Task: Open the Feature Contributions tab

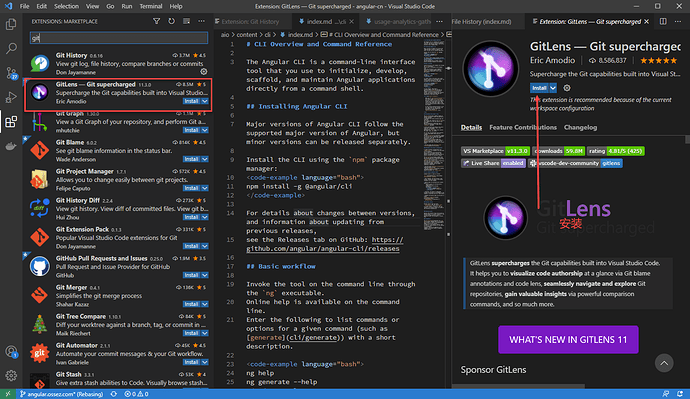Action: (x=523, y=127)
